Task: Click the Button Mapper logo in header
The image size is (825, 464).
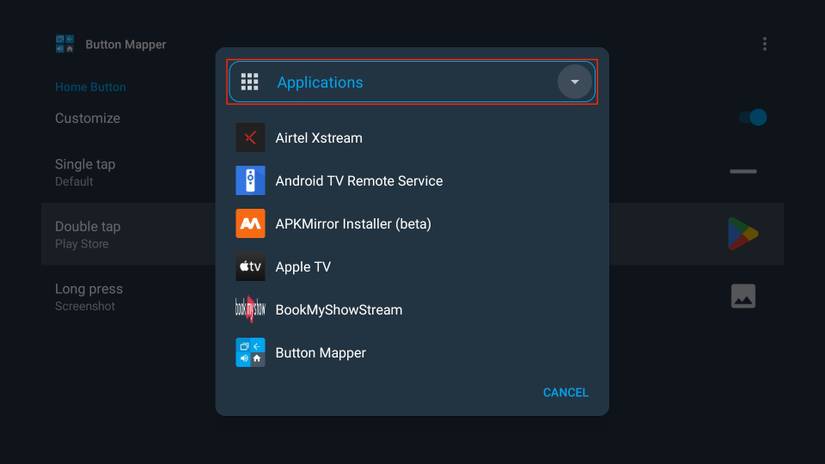Action: coord(66,44)
